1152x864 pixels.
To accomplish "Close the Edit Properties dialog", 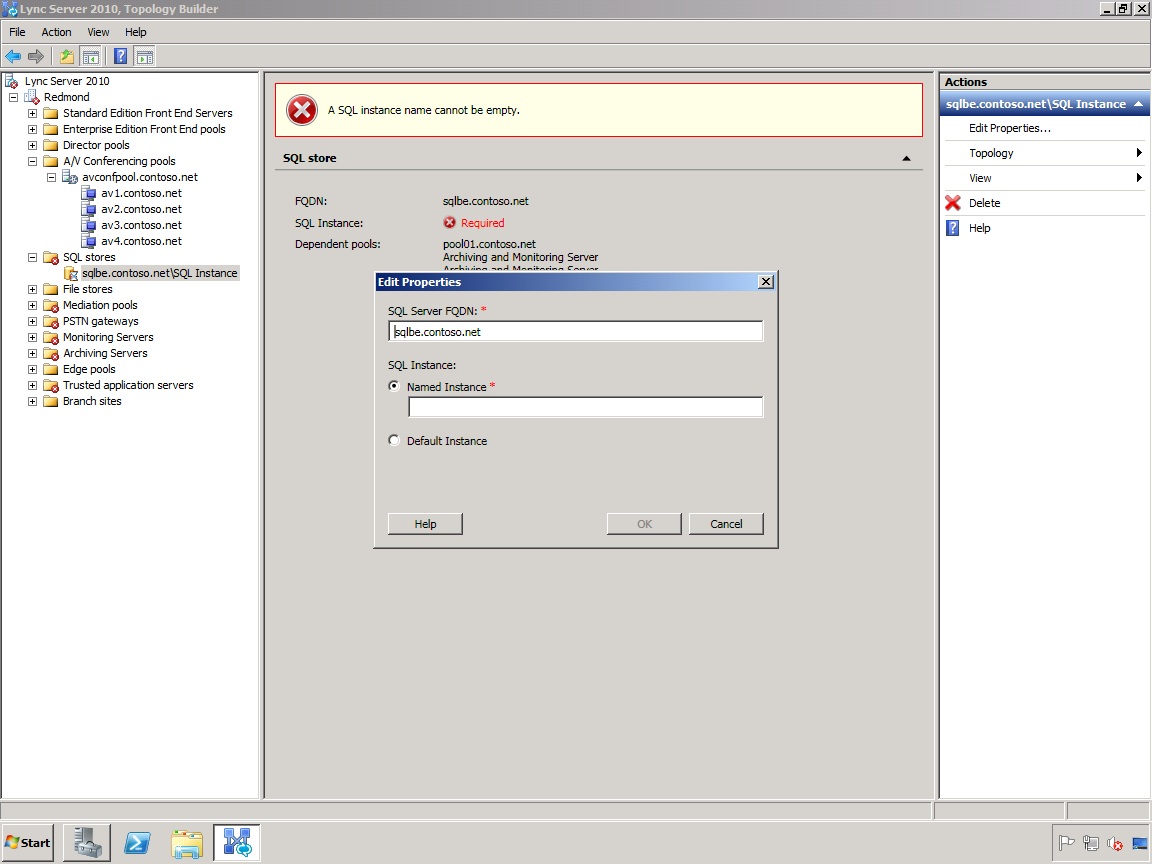I will 766,281.
